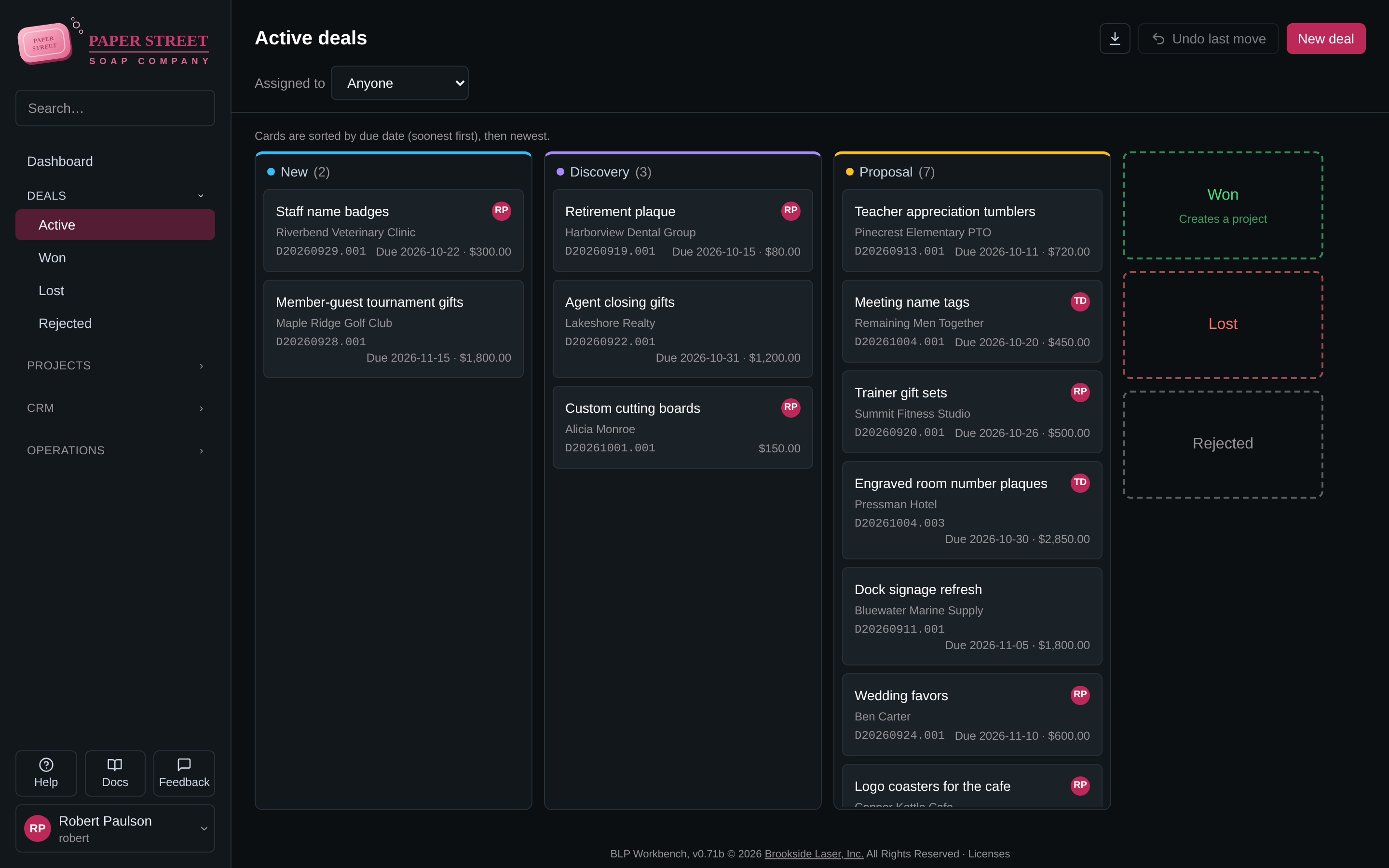Expand the CRM sidebar section
Image resolution: width=1389 pixels, height=868 pixels.
tap(115, 408)
